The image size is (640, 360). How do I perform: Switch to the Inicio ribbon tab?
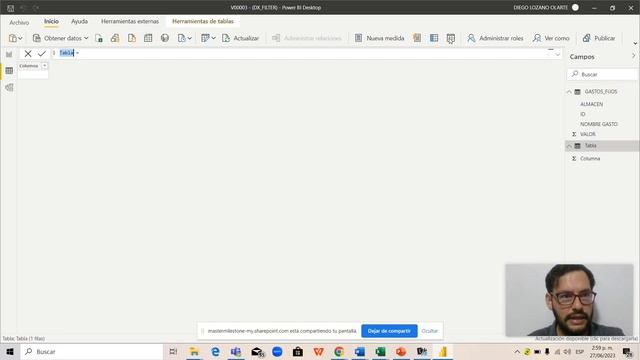pyautogui.click(x=51, y=21)
